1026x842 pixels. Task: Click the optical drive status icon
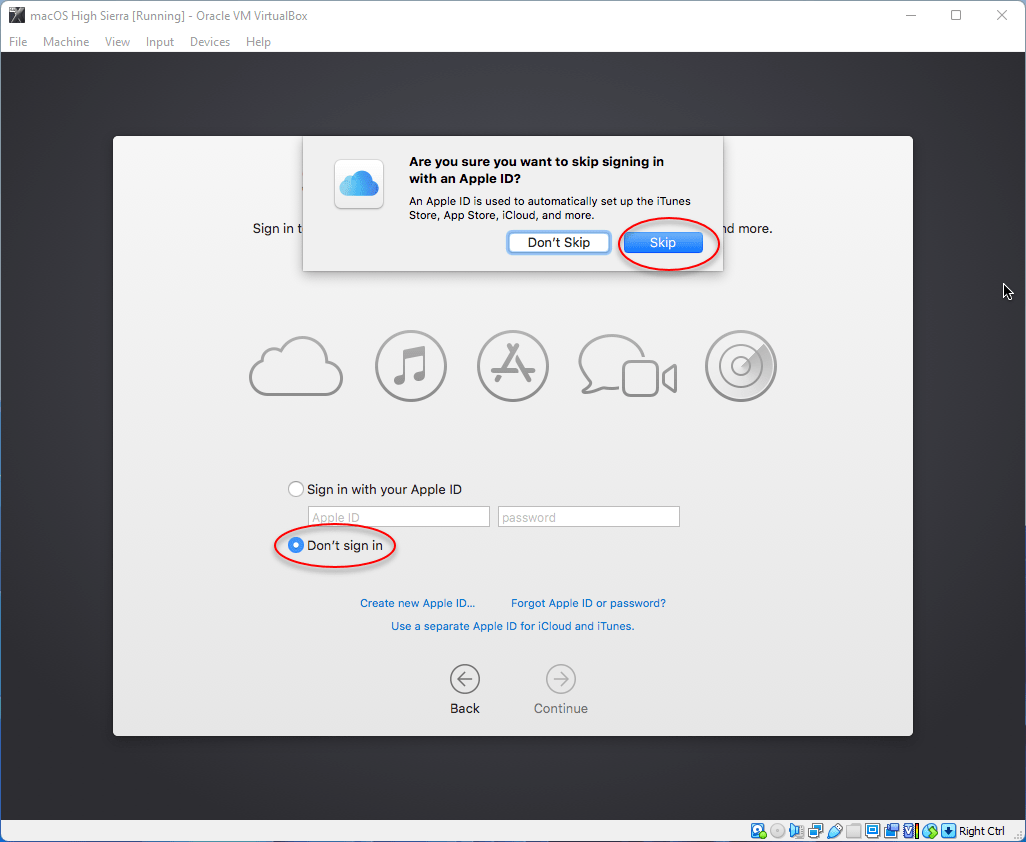click(777, 831)
